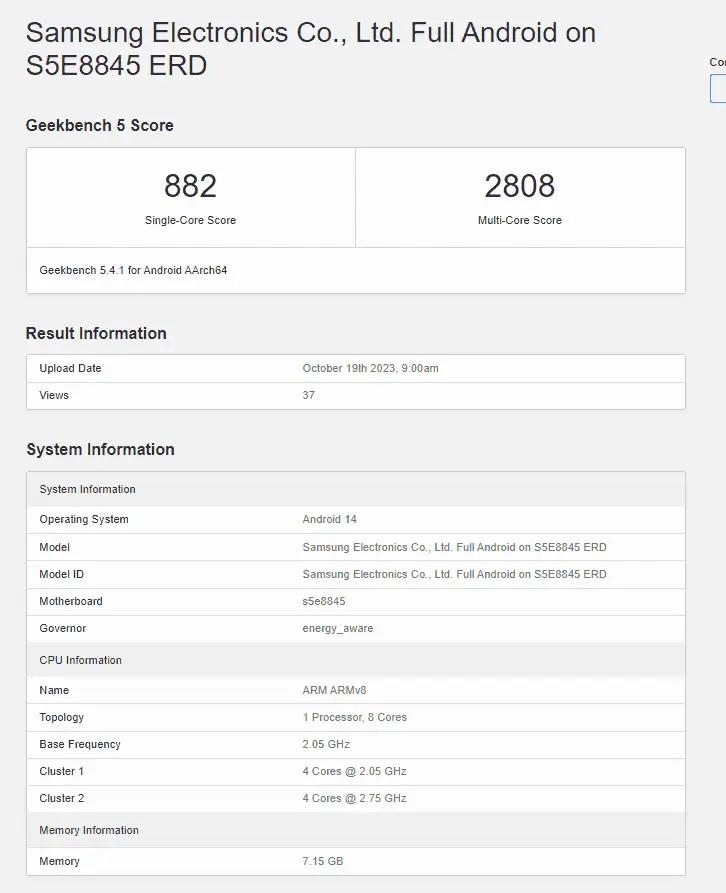Click the 'Base Frequency' row label
Image resolution: width=726 pixels, height=893 pixels.
pos(80,744)
